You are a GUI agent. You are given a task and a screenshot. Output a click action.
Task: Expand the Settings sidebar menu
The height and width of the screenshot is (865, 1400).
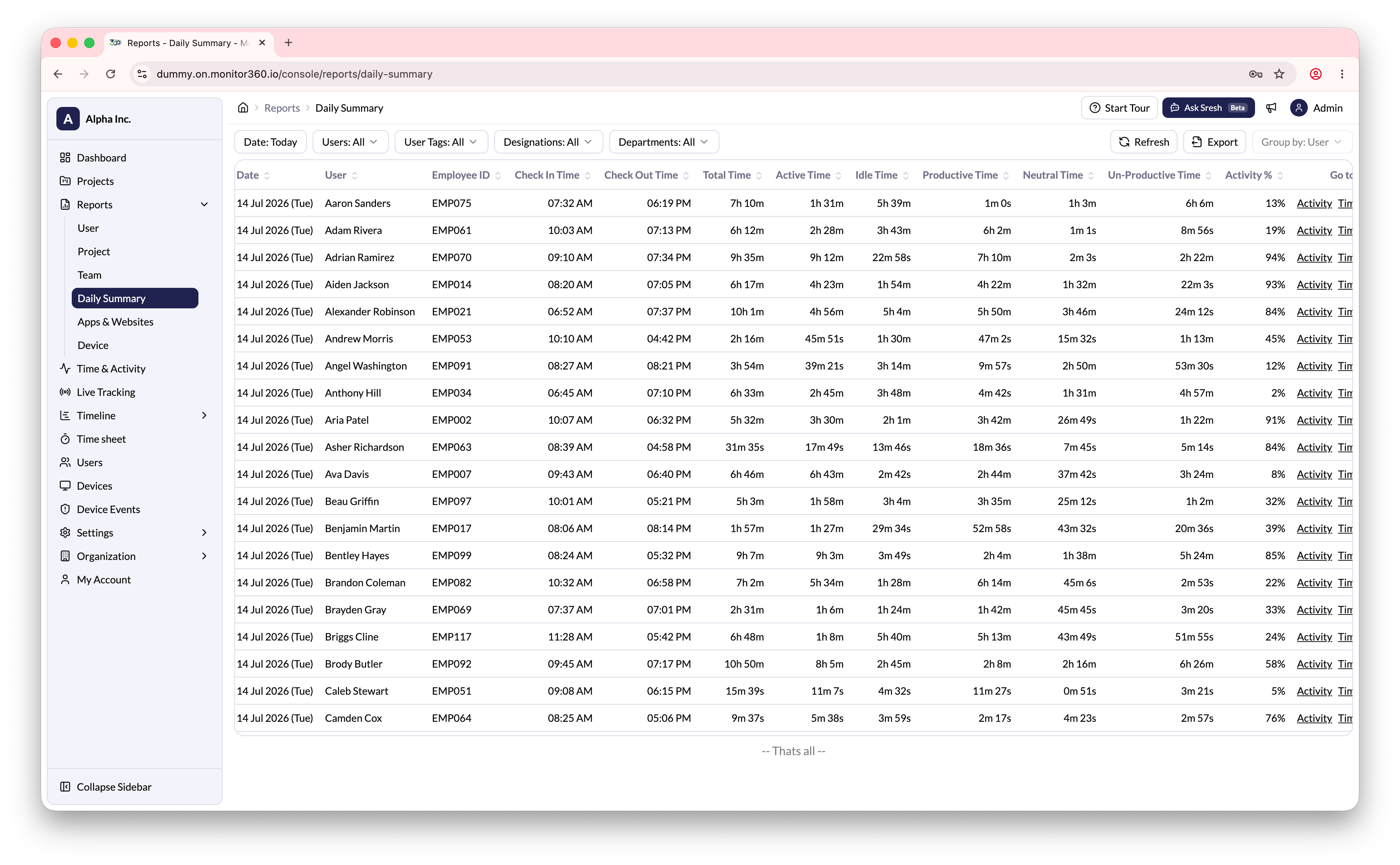pyautogui.click(x=204, y=532)
